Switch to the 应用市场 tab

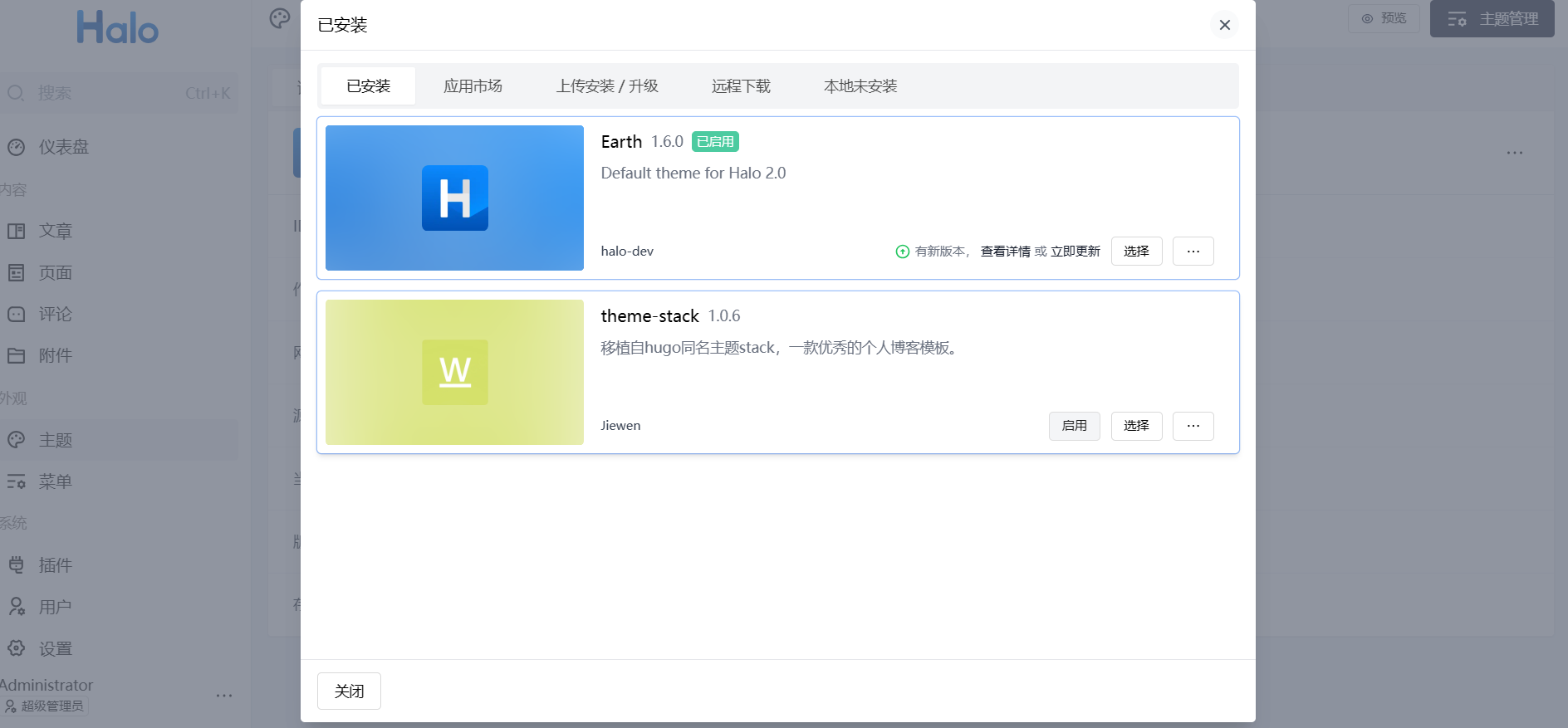[x=473, y=86]
